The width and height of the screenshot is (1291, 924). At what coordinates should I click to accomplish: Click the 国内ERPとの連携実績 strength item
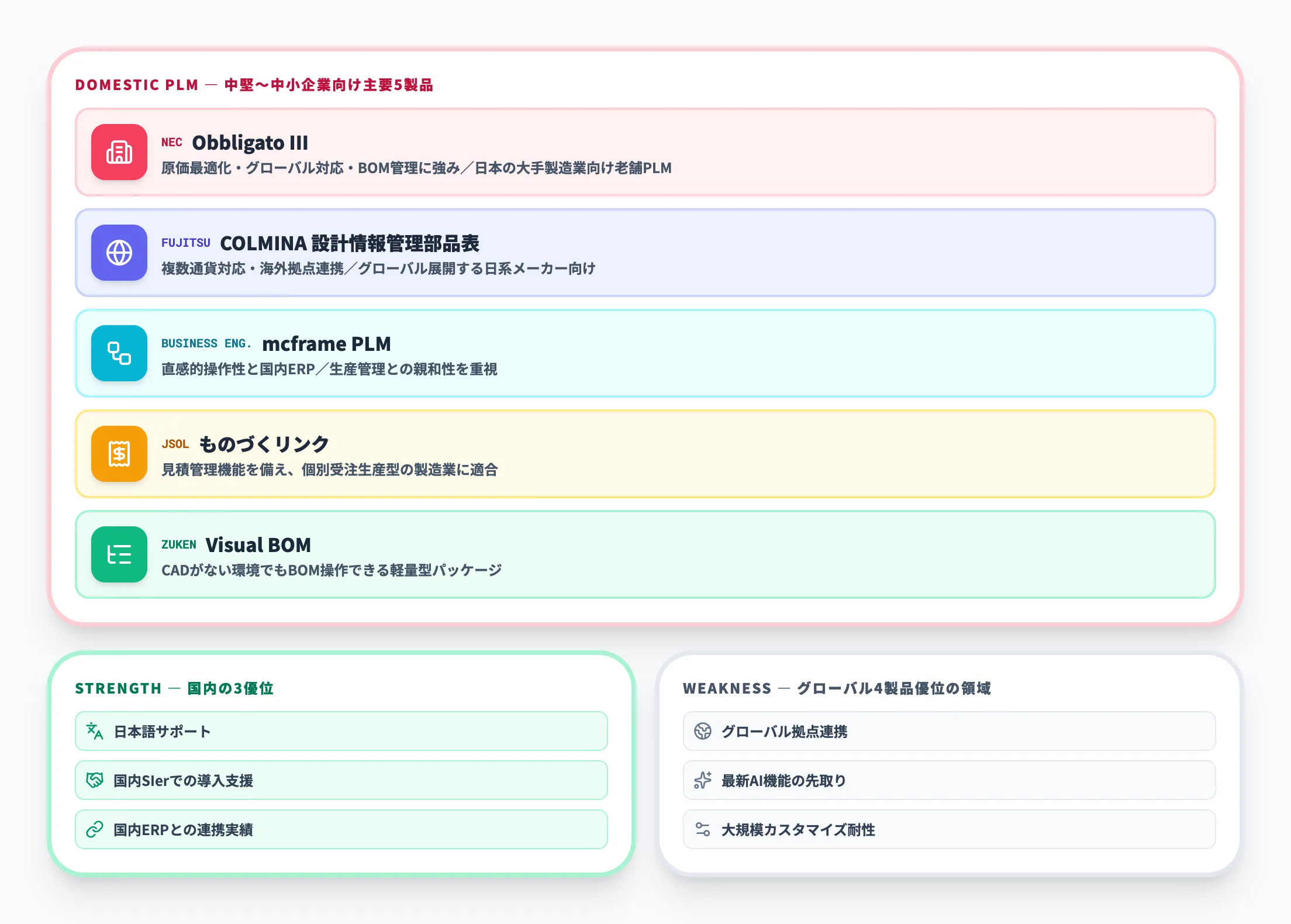341,829
